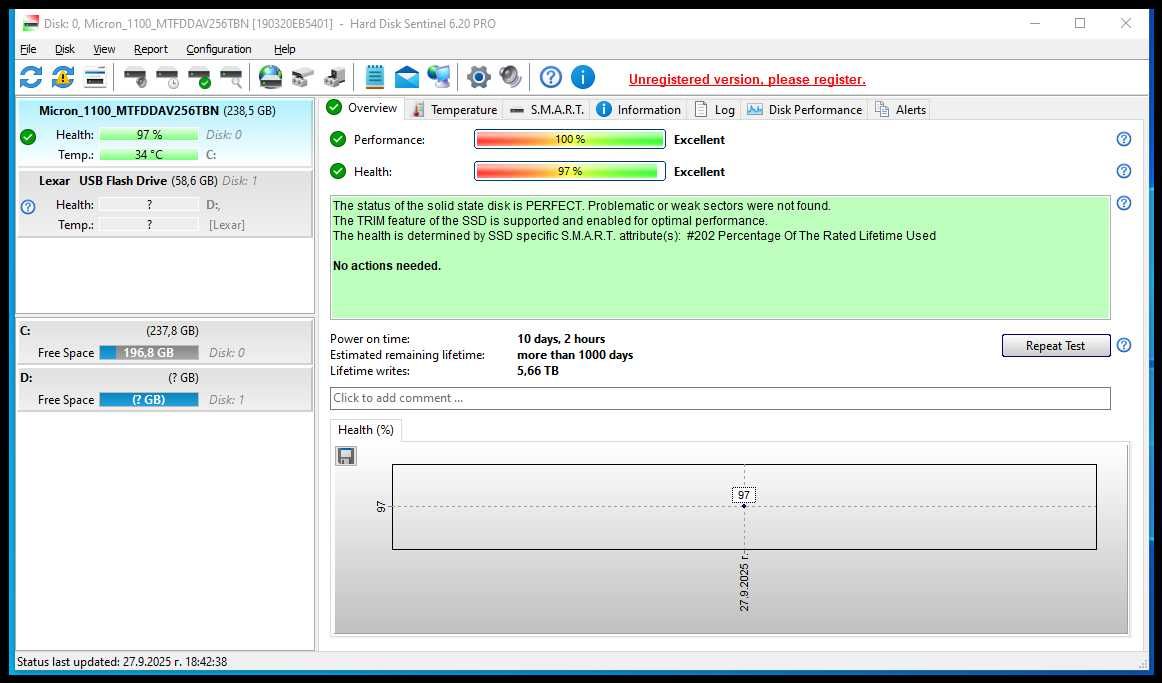The height and width of the screenshot is (683, 1162).
Task: Switch to the Log tab
Action: tap(714, 110)
